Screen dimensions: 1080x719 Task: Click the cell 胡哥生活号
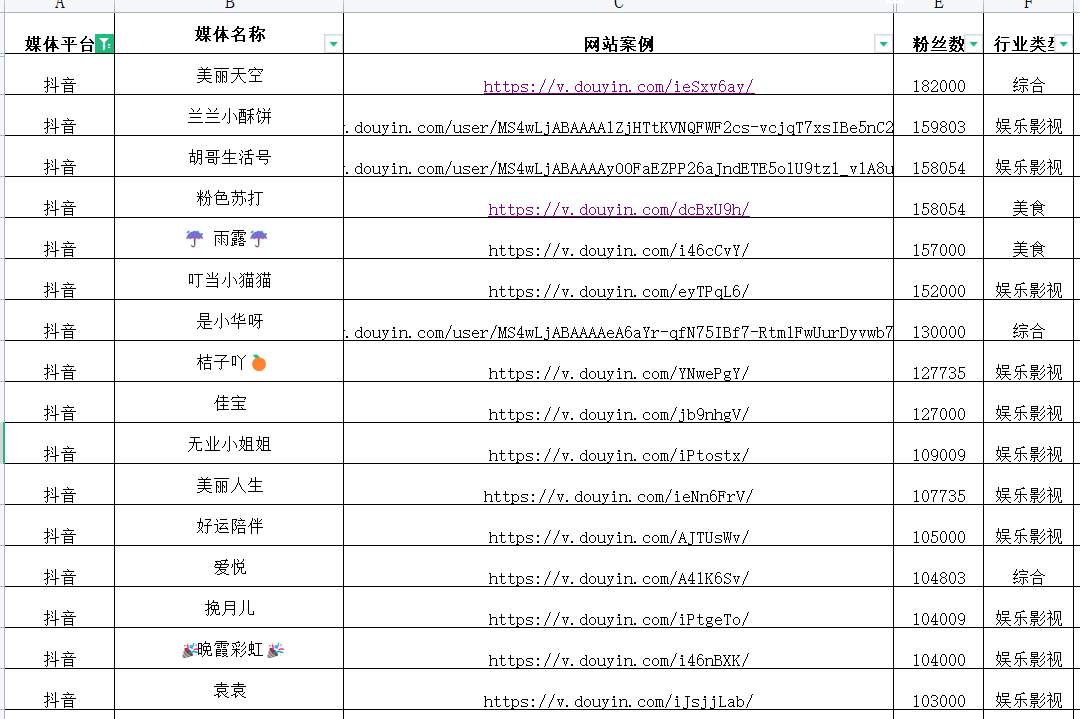click(x=229, y=157)
